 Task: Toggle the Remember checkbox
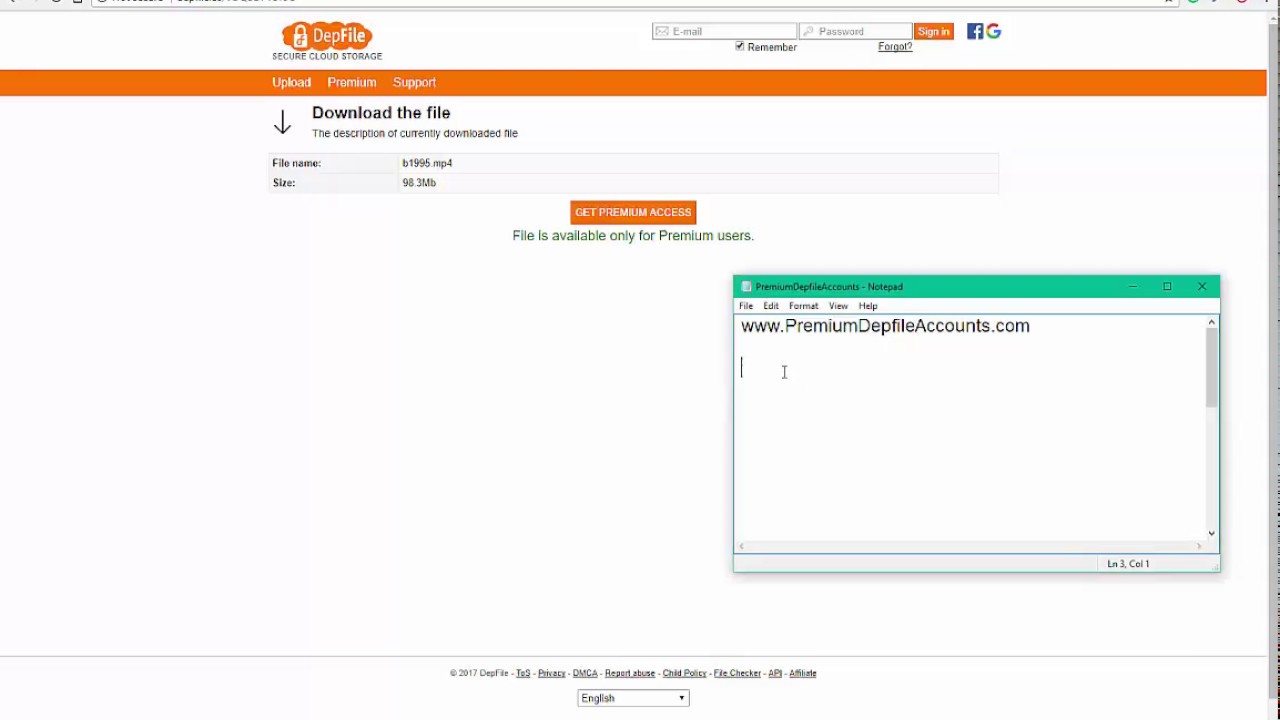[740, 46]
